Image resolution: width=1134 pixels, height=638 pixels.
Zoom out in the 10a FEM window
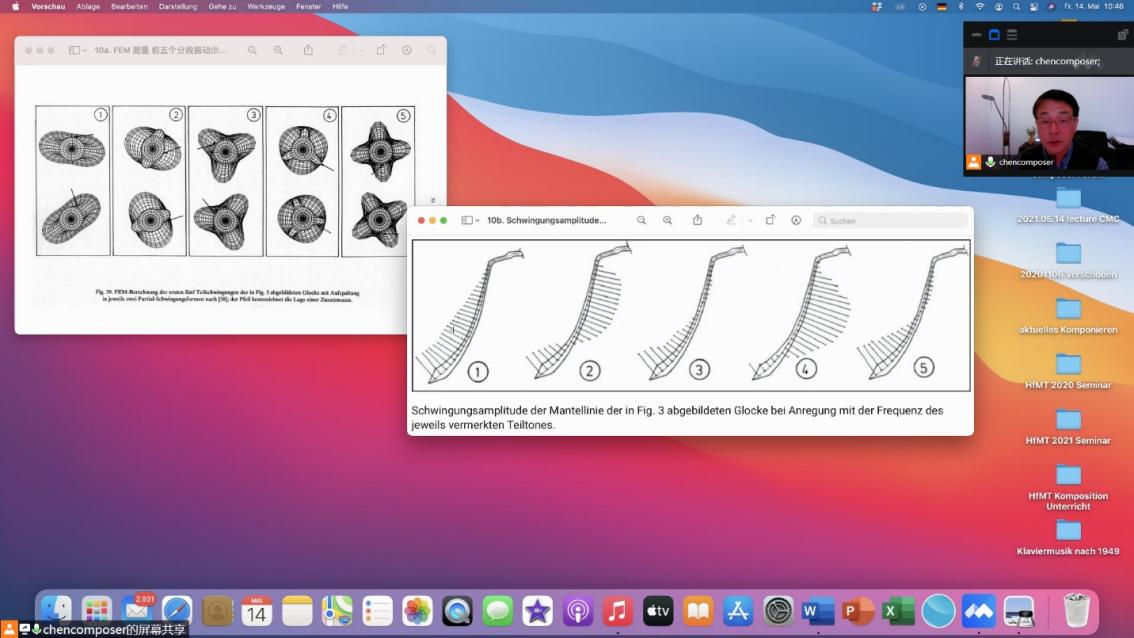252,51
